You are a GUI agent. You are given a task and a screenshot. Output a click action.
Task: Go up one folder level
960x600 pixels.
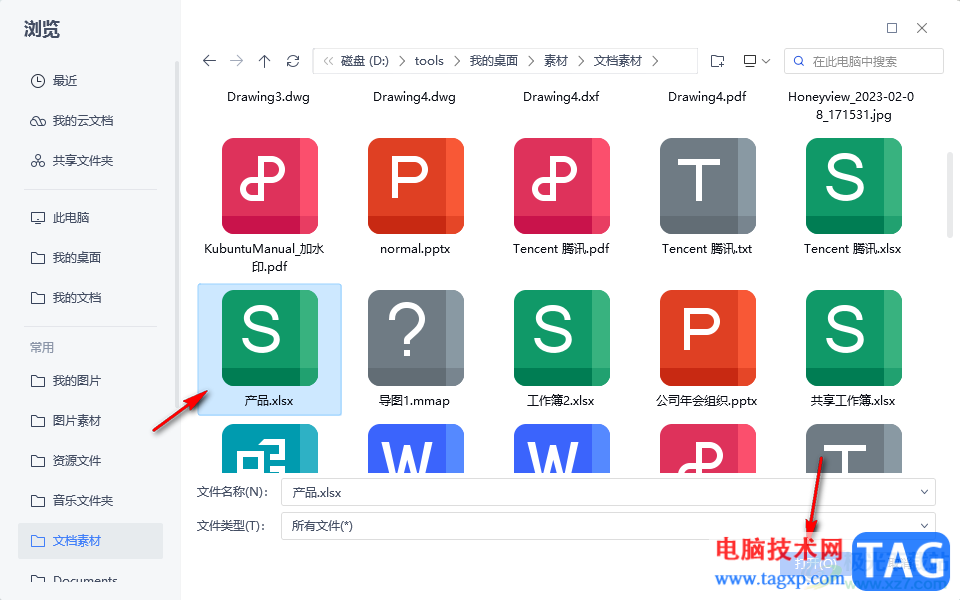point(264,61)
